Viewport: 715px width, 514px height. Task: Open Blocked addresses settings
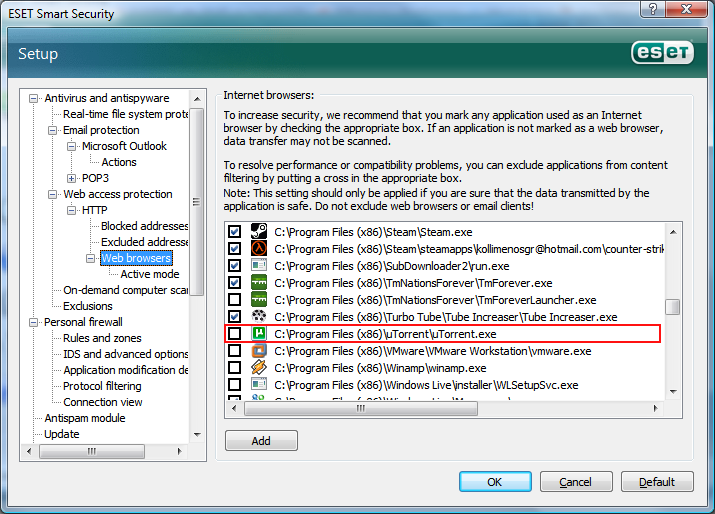[145, 226]
